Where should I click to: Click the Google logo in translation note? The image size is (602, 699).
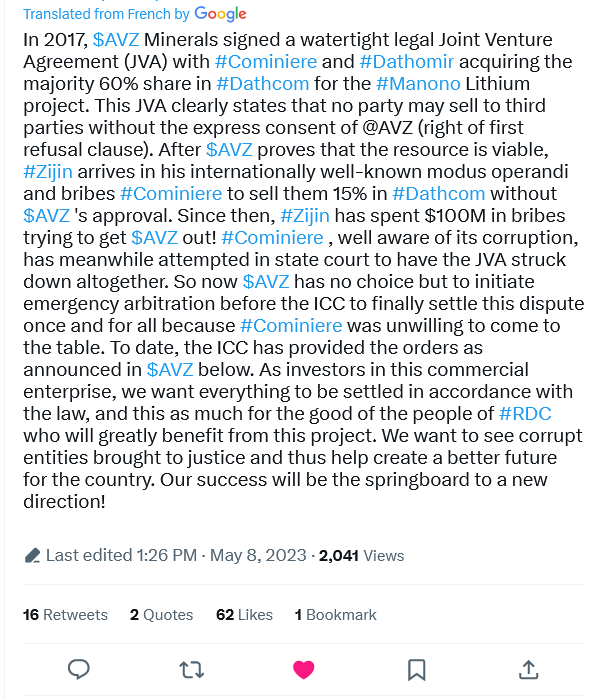click(220, 14)
